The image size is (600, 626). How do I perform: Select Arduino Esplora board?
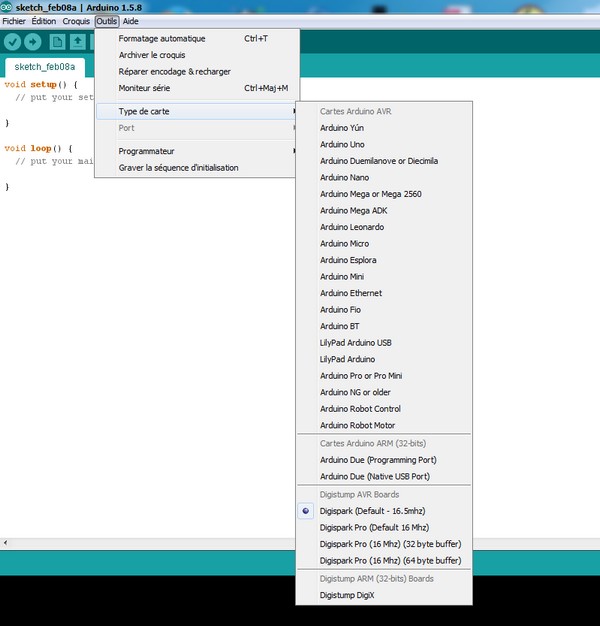(384, 260)
